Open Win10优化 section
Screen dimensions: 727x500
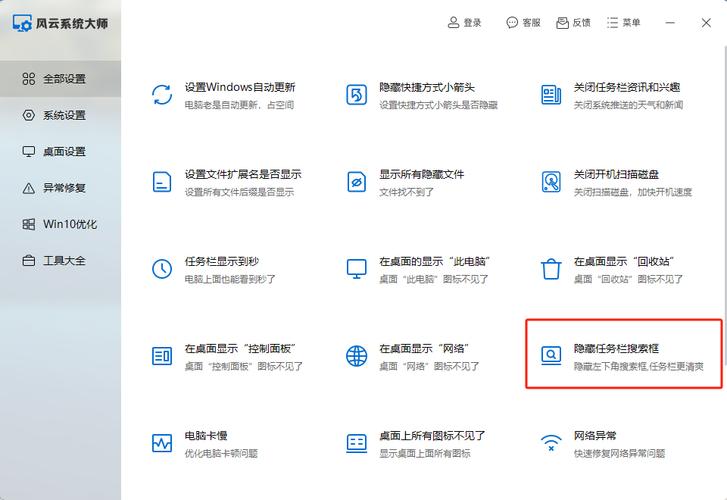(x=60, y=224)
